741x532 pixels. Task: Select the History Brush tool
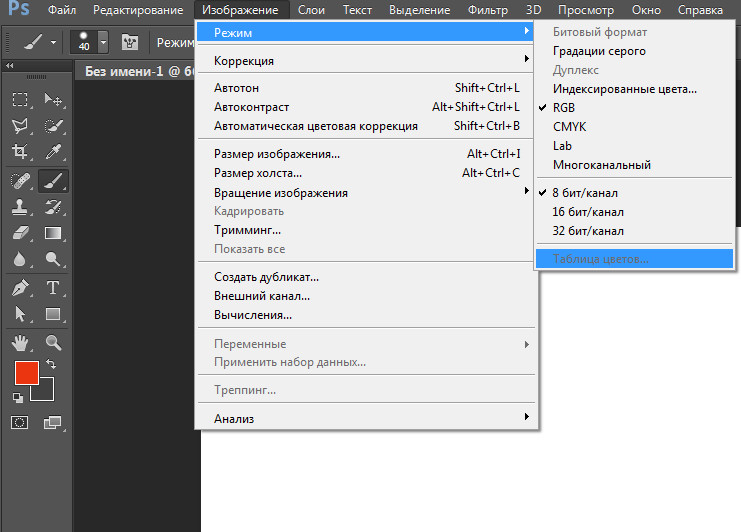click(53, 207)
